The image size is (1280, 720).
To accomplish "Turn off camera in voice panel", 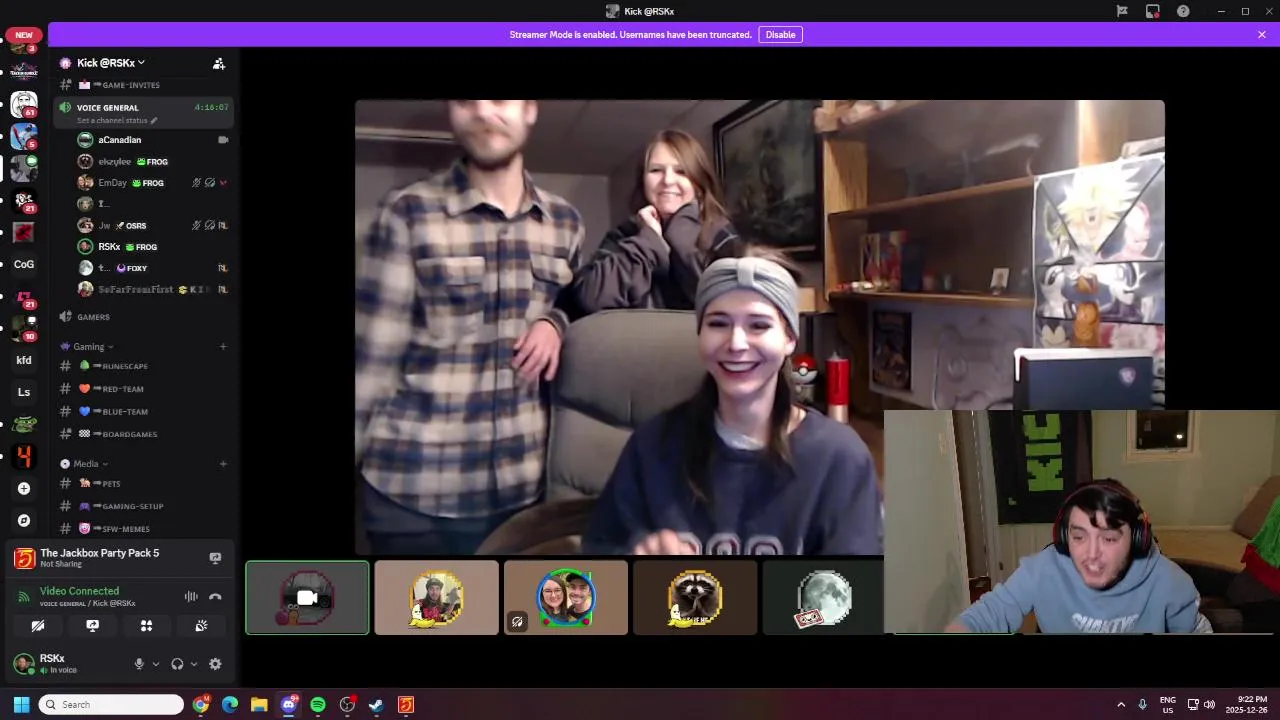I will click(x=38, y=626).
